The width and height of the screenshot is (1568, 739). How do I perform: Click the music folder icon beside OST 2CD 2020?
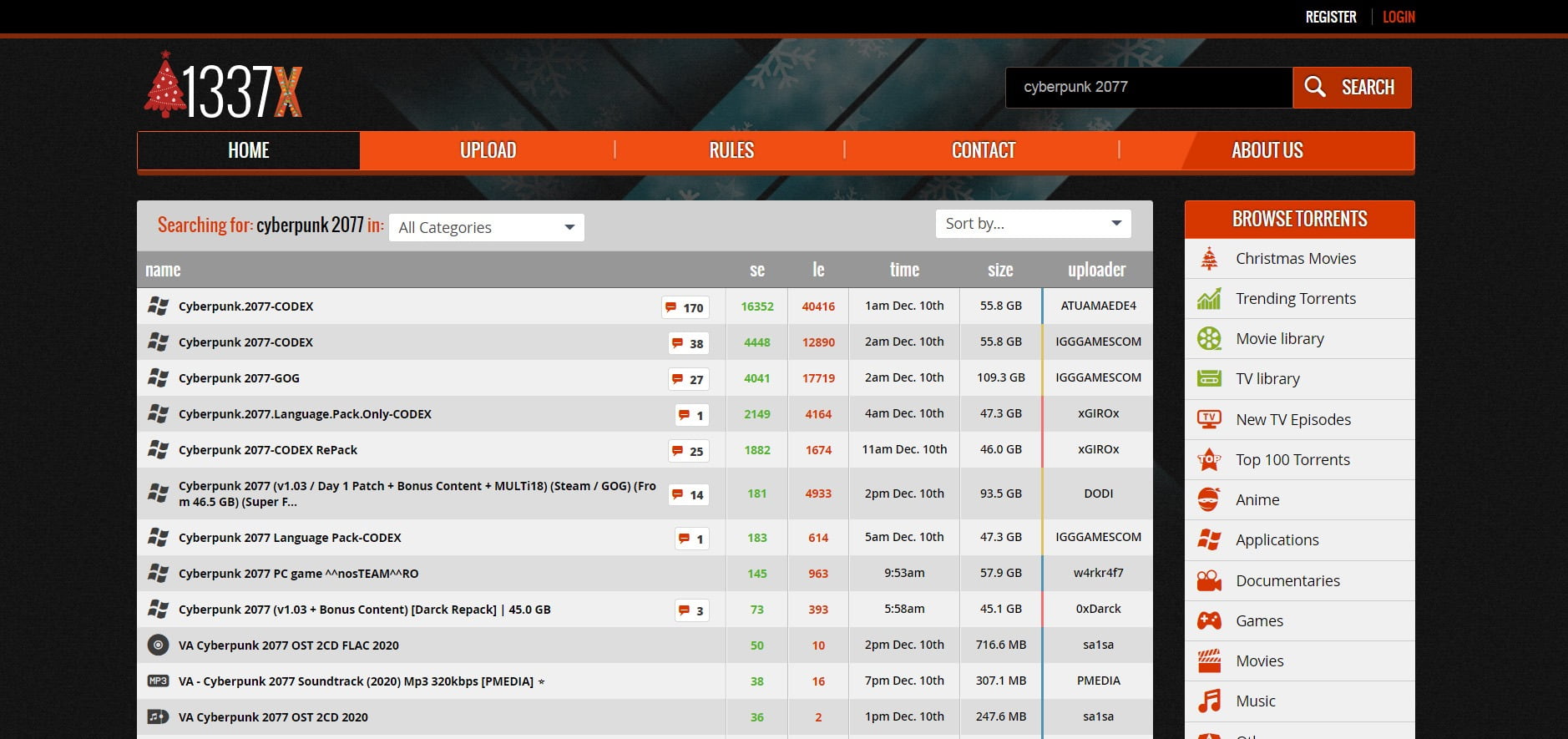(x=158, y=716)
